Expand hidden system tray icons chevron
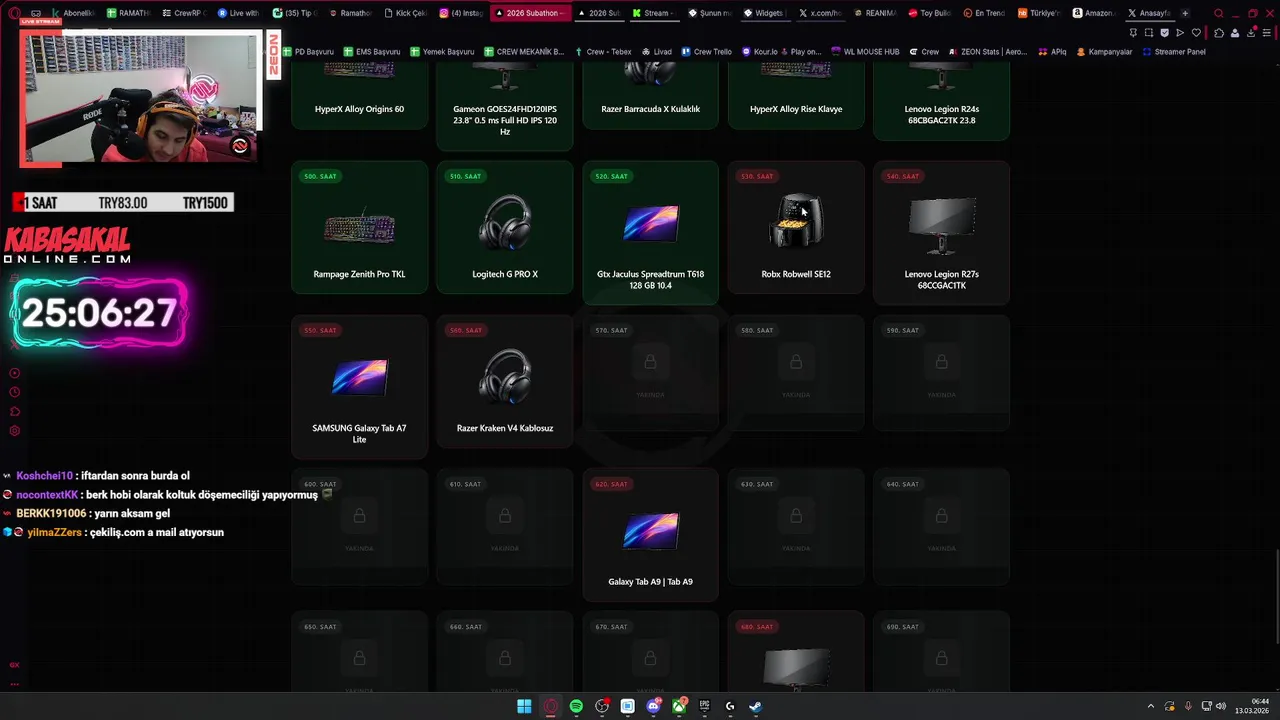Image resolution: width=1280 pixels, height=720 pixels. [1150, 706]
